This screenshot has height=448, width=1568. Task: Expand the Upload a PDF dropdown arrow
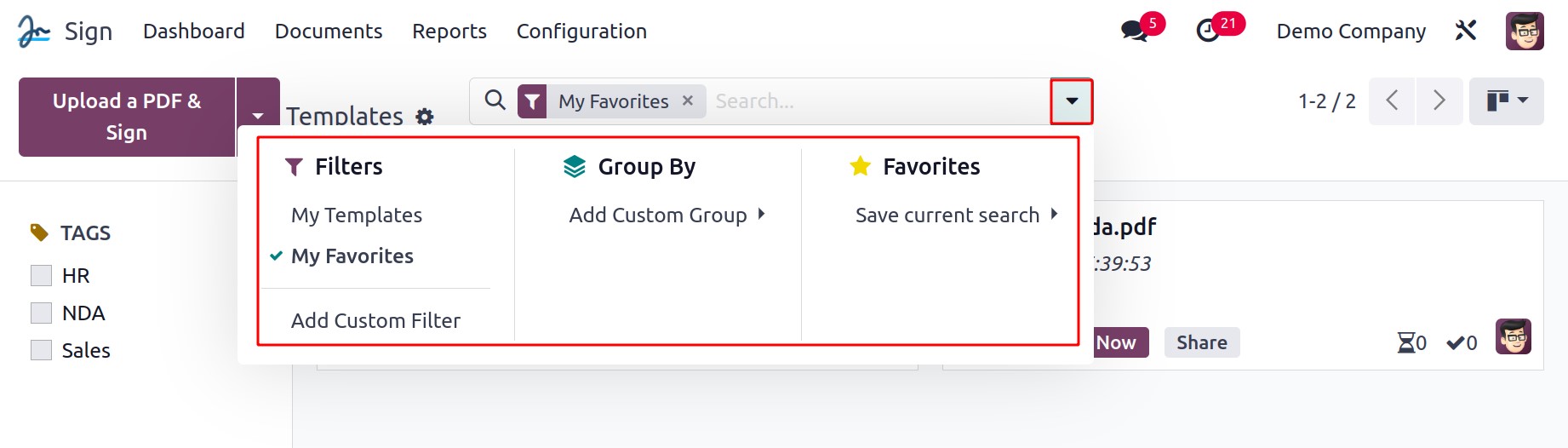pos(258,115)
